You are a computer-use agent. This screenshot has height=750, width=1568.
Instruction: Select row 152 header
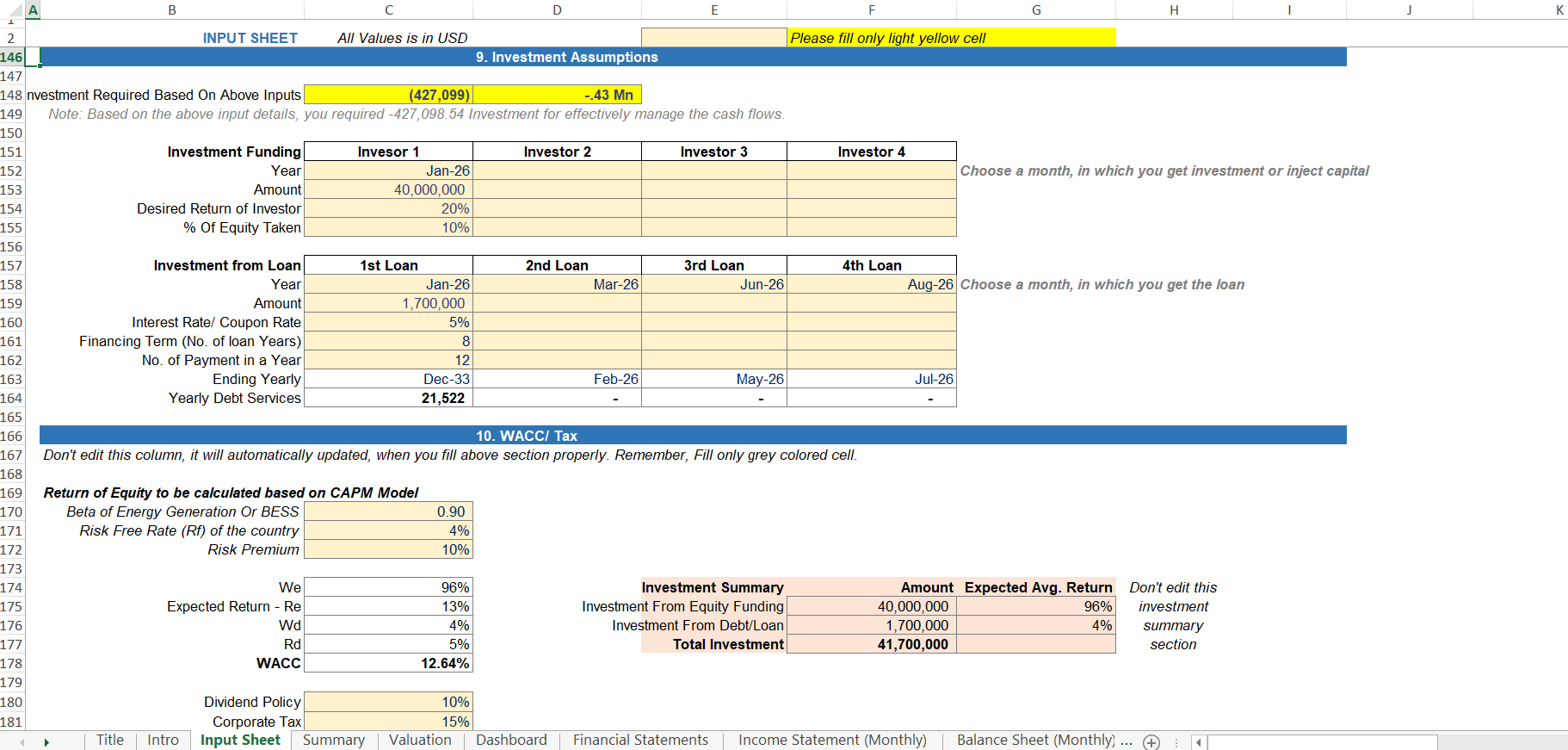(12, 170)
